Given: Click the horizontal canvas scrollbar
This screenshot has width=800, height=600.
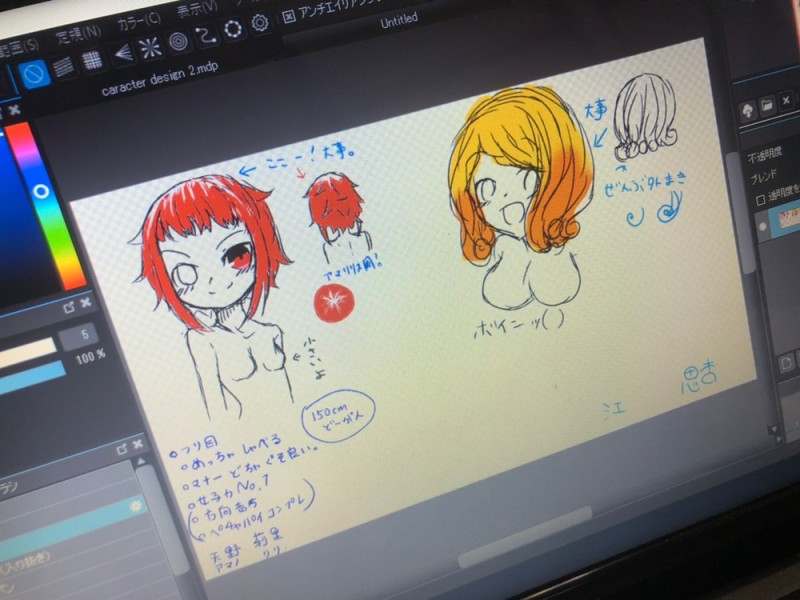Looking at the screenshot, I should pos(526,537).
